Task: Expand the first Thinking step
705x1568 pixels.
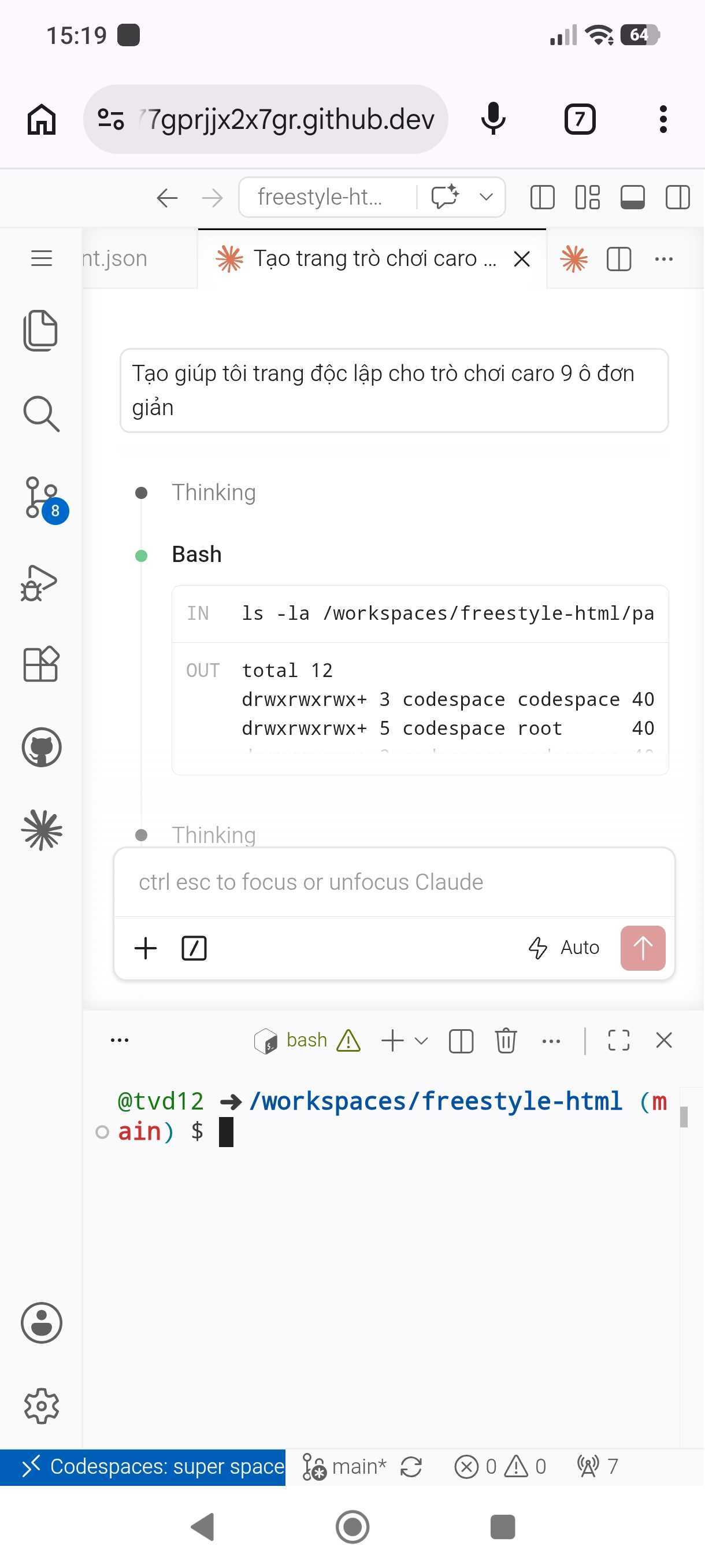Action: (213, 493)
